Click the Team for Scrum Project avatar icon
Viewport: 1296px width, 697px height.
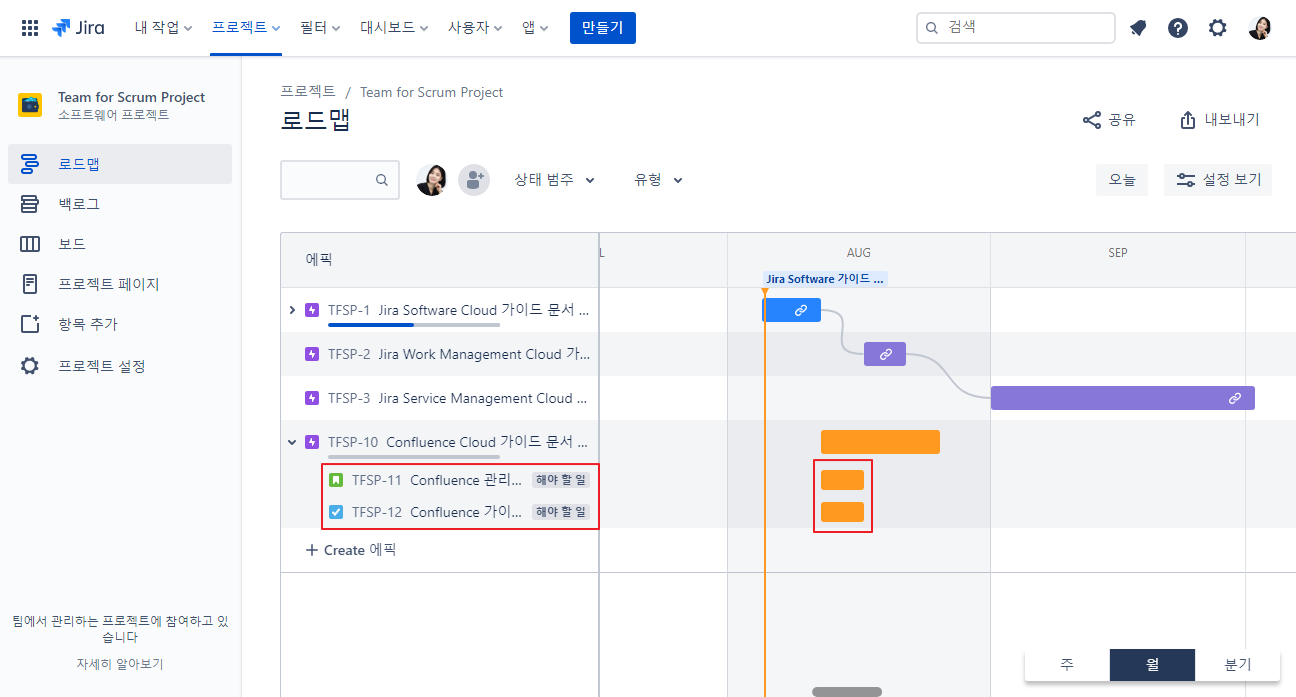(x=30, y=105)
